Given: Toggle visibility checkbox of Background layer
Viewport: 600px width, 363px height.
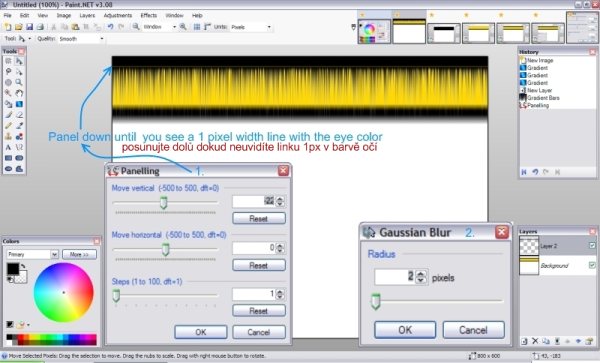Looking at the screenshot, I should [592, 265].
